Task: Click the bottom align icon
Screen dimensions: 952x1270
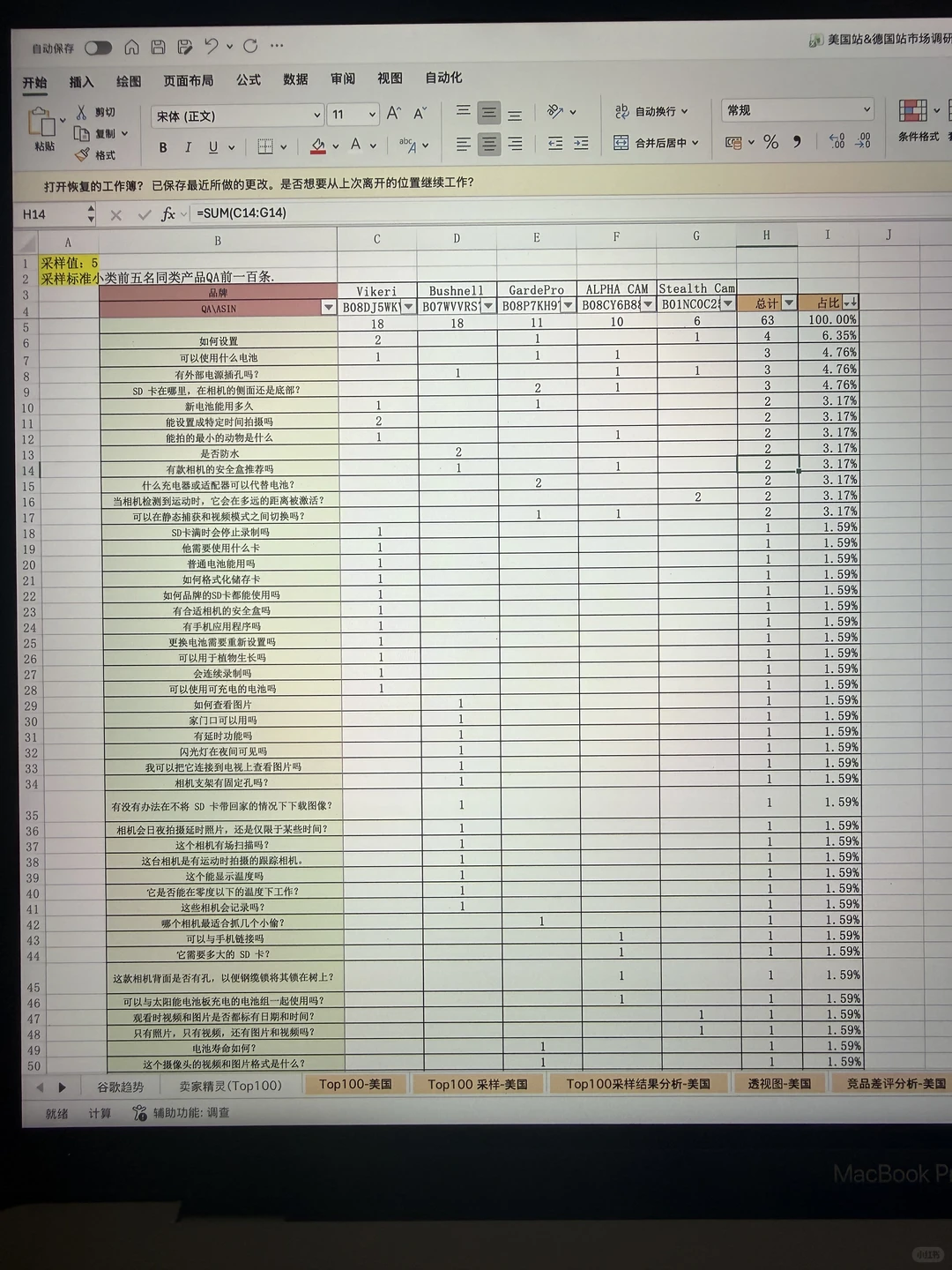Action: coord(515,113)
